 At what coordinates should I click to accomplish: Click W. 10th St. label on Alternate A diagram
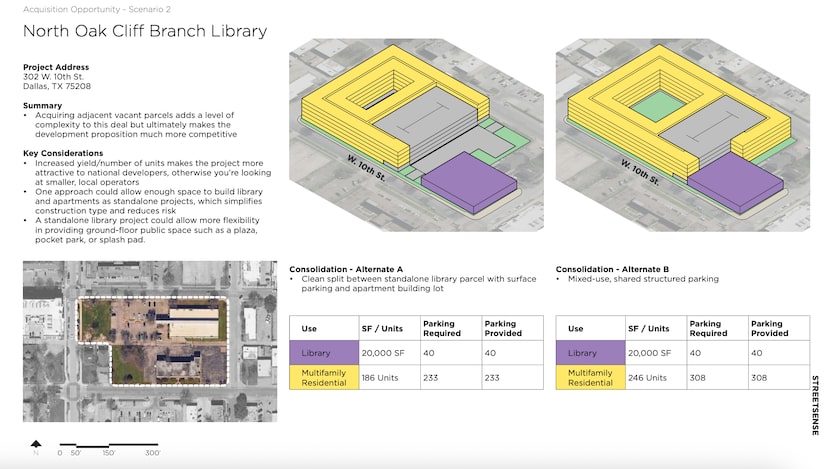point(364,166)
